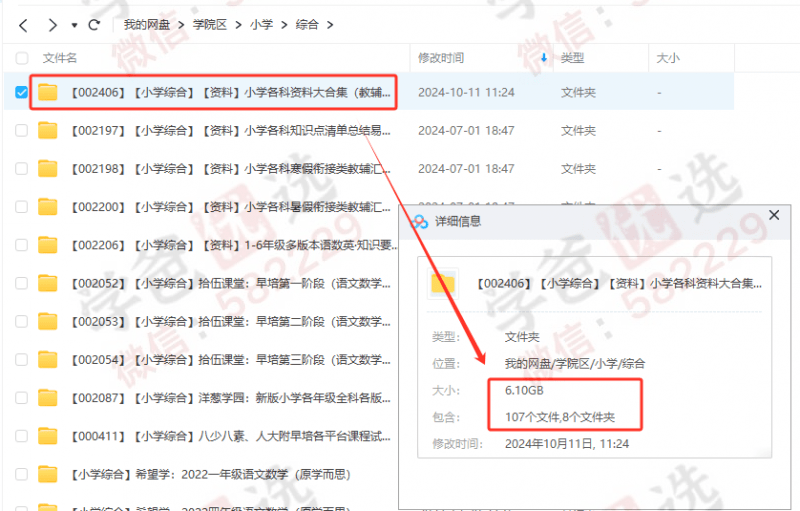Select location 我的网盘/学院区/小学/综合 in dialog
800x511 pixels.
click(575, 364)
